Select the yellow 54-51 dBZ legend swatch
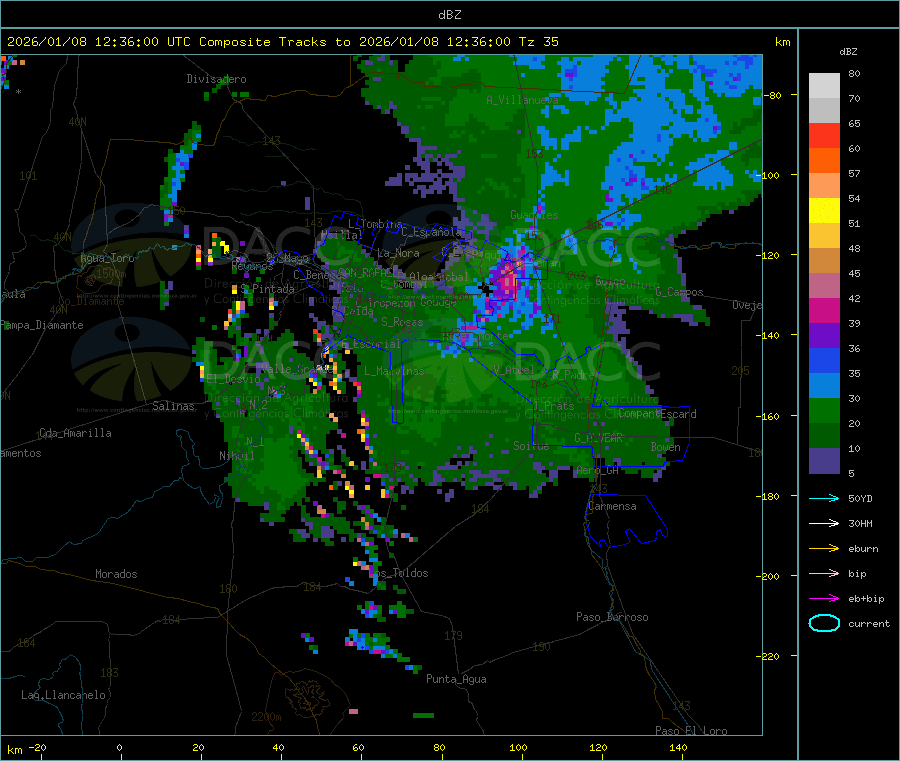This screenshot has height=761, width=900. (x=824, y=211)
